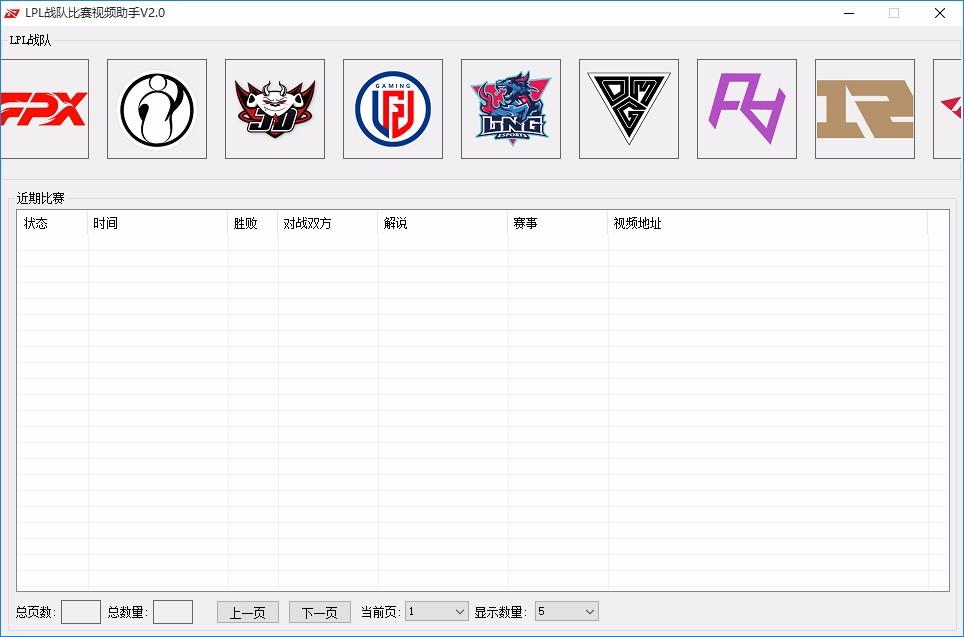
Task: Click the 解说 column header
Action: point(443,223)
